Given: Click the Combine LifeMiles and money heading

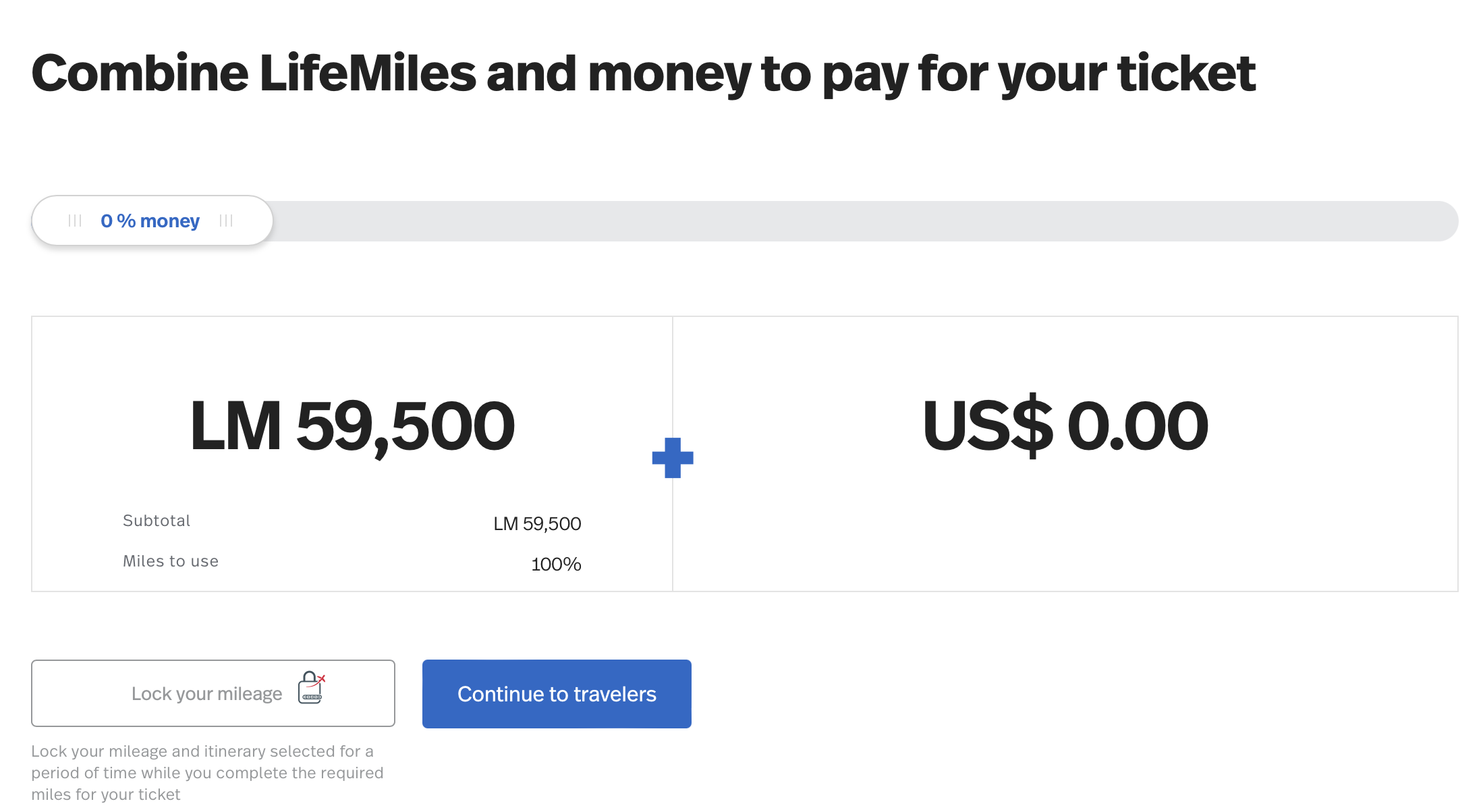Looking at the screenshot, I should (x=644, y=74).
